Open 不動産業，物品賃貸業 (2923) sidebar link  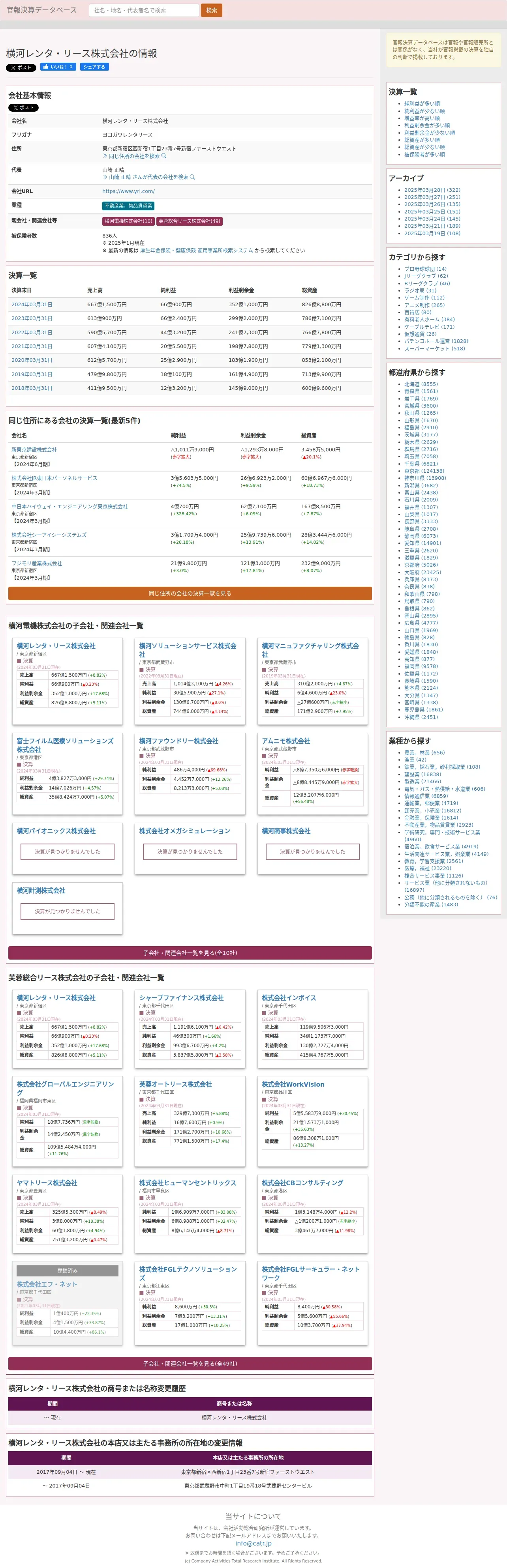pyautogui.click(x=439, y=825)
